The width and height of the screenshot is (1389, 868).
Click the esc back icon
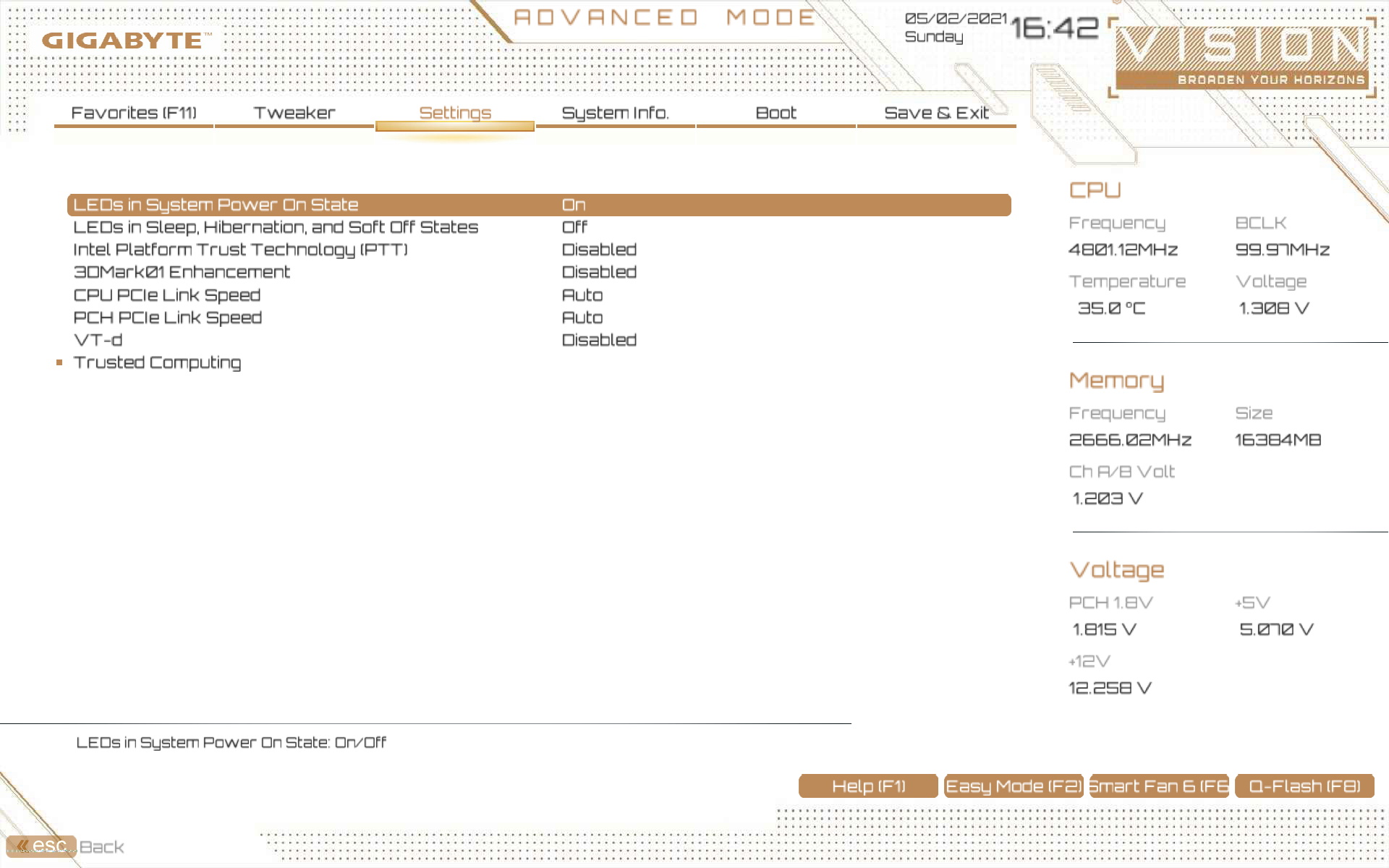click(x=41, y=846)
